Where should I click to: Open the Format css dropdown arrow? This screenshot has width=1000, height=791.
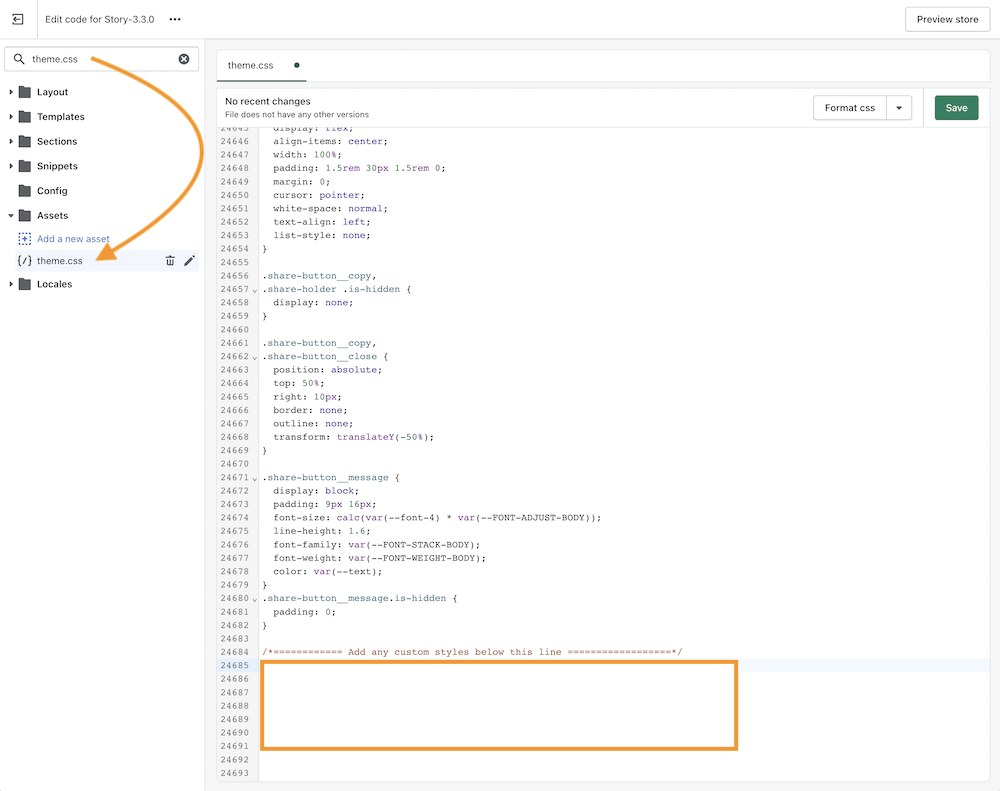(x=899, y=108)
